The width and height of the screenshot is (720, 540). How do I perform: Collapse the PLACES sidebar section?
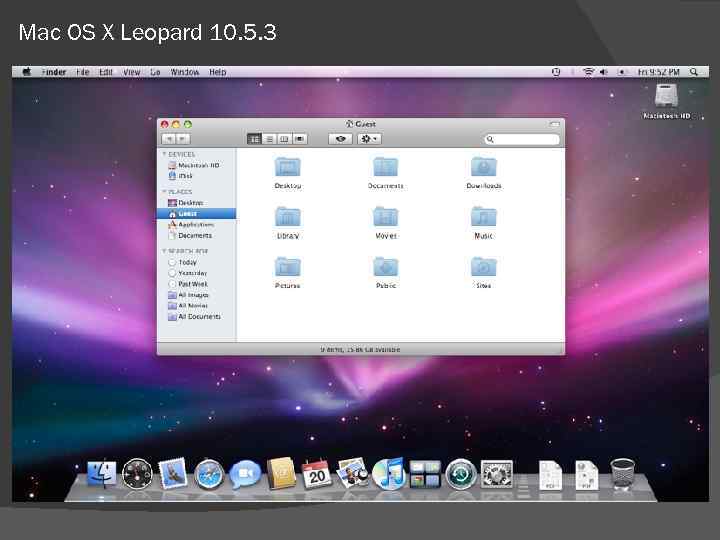[x=164, y=191]
